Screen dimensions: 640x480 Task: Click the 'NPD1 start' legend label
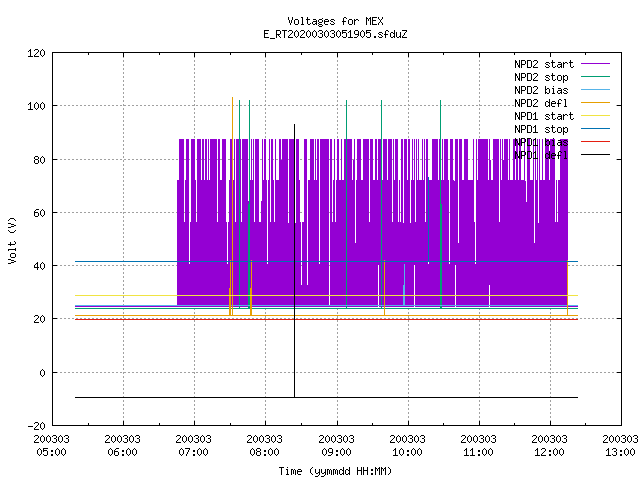coord(544,116)
